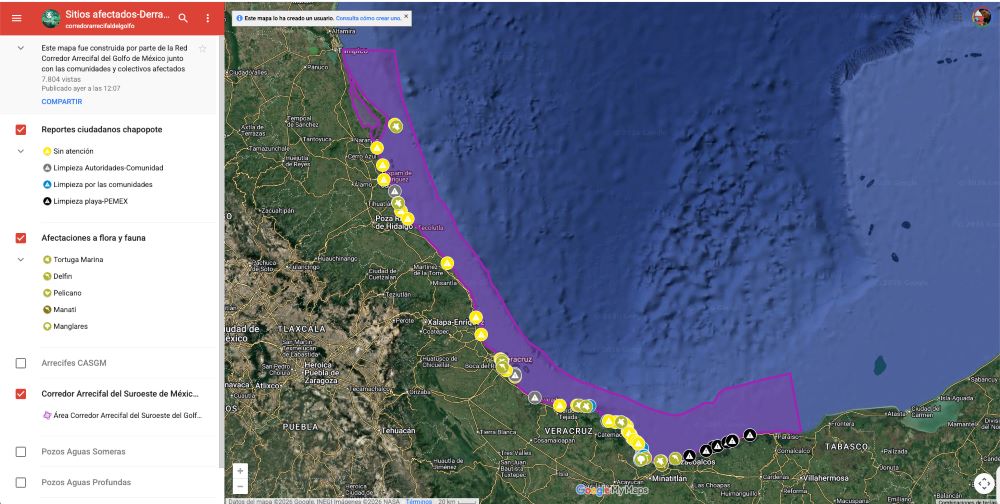This screenshot has width=1000, height=504.
Task: Collapse the map description chevron
Action: [x=21, y=48]
